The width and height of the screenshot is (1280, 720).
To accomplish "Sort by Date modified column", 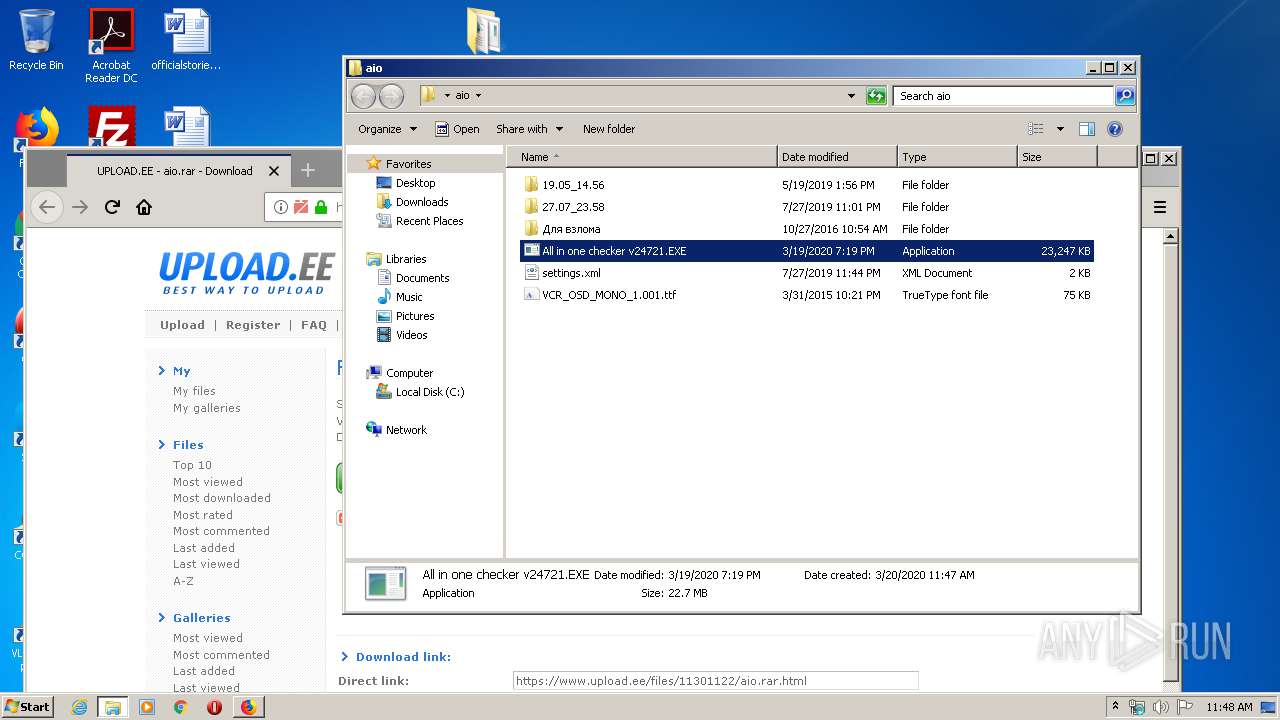I will tap(837, 157).
